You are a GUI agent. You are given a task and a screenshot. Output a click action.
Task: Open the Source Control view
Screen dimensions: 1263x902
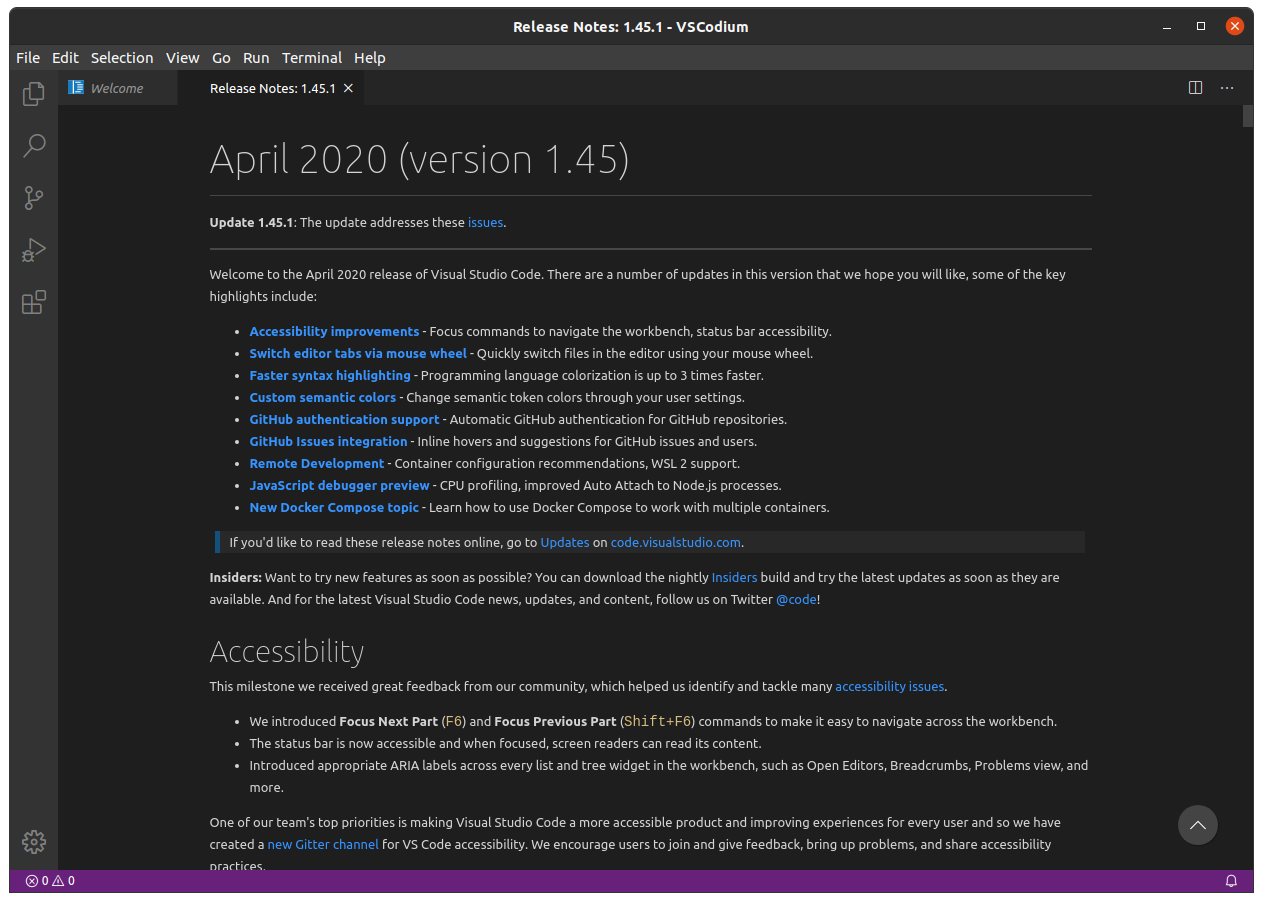[x=34, y=198]
